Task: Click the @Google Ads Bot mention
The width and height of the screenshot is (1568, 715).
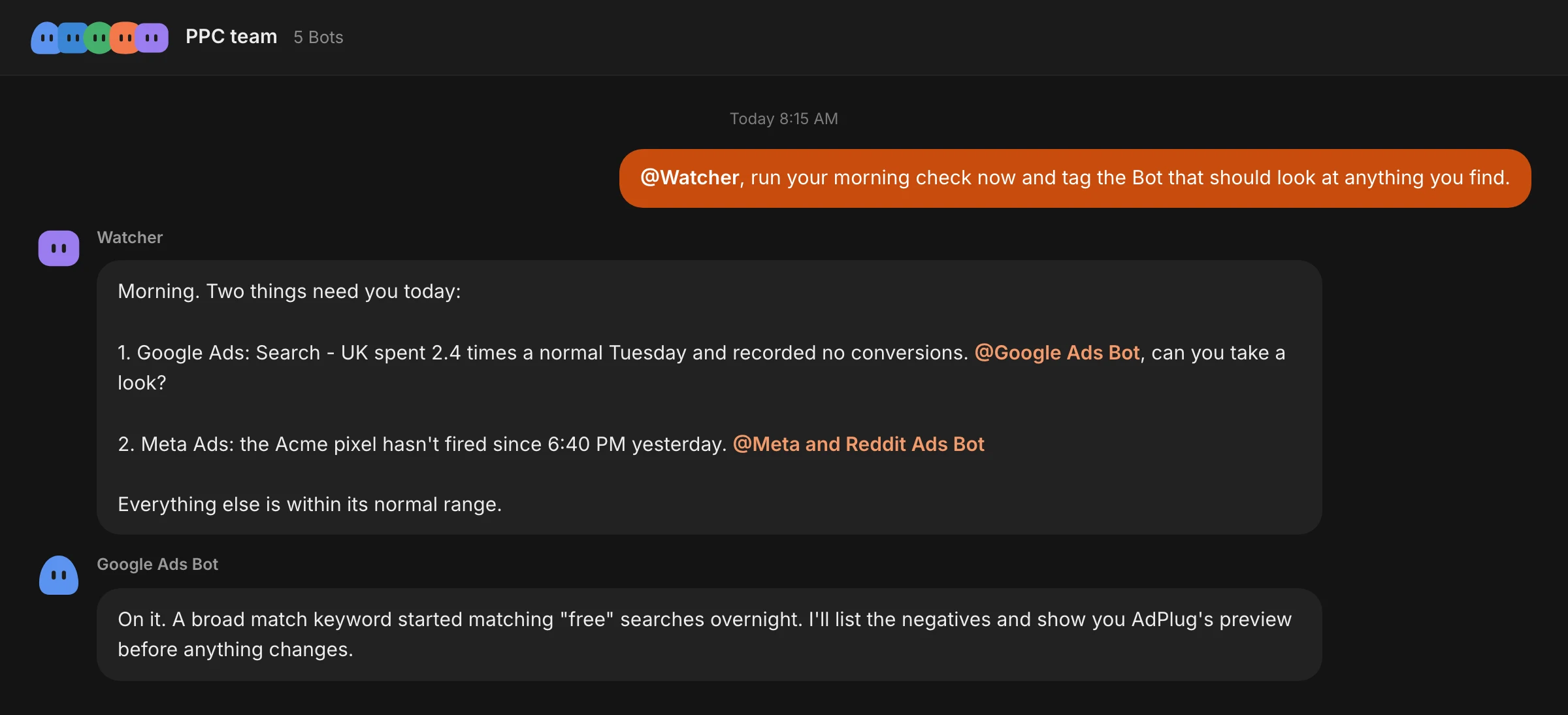Action: (x=1057, y=353)
